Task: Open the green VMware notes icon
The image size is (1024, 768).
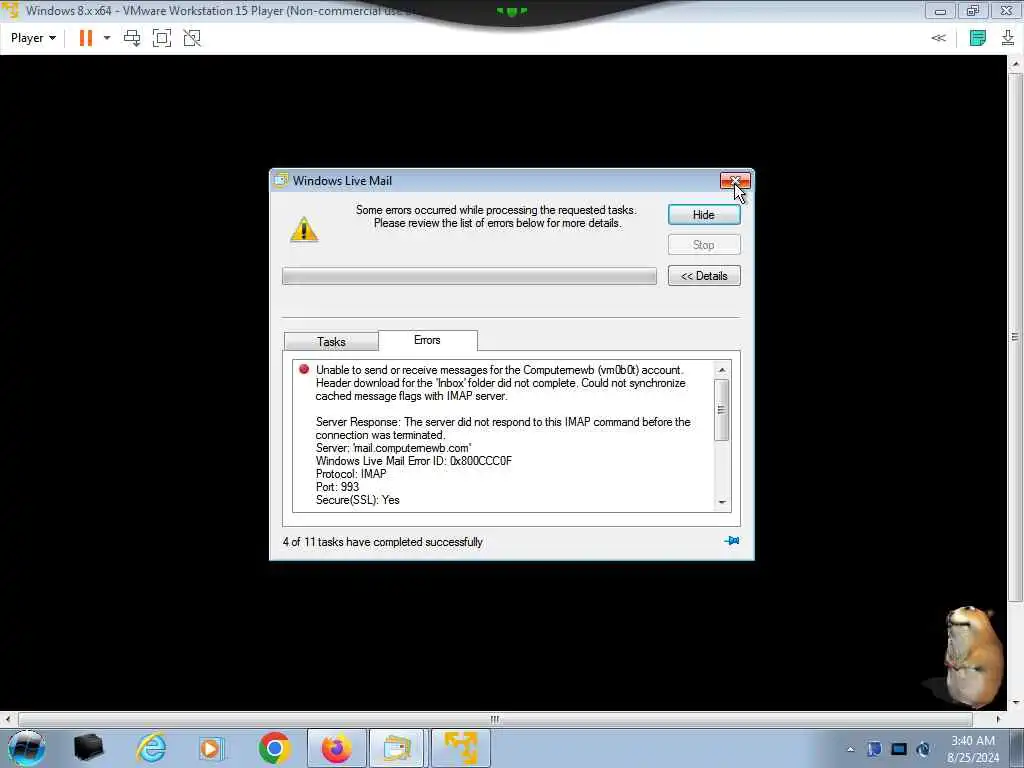Action: tap(978, 38)
